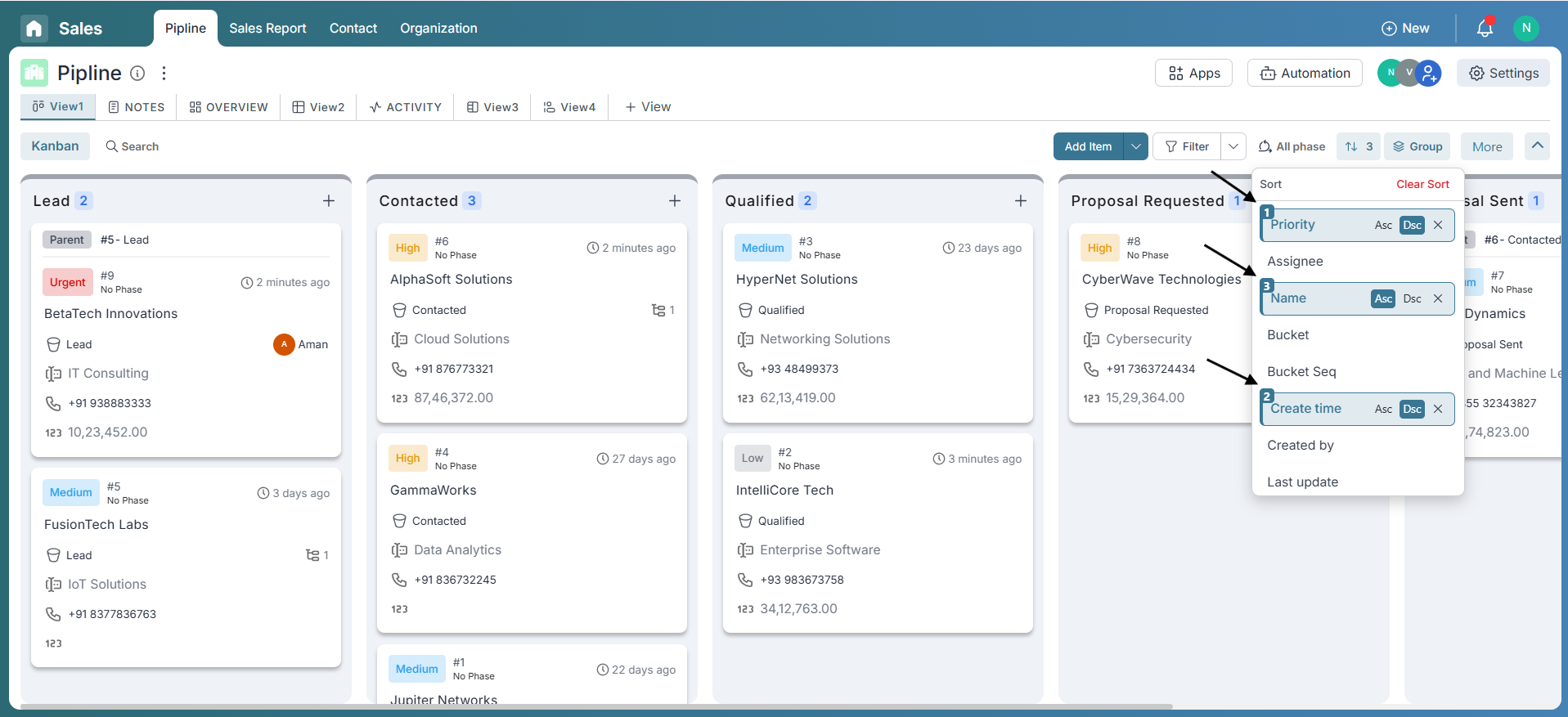Open the Group options
Screen dimensions: 1568x717
pos(1417,146)
